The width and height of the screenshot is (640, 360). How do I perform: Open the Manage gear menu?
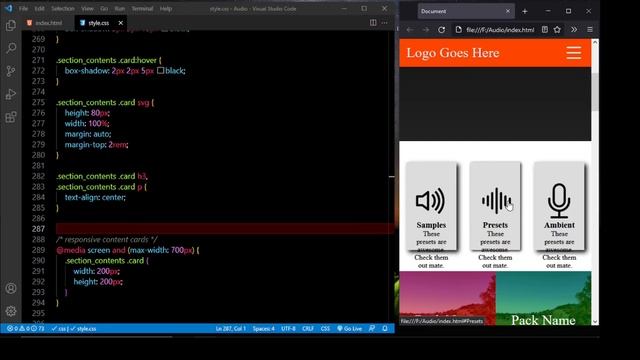pos(11,311)
